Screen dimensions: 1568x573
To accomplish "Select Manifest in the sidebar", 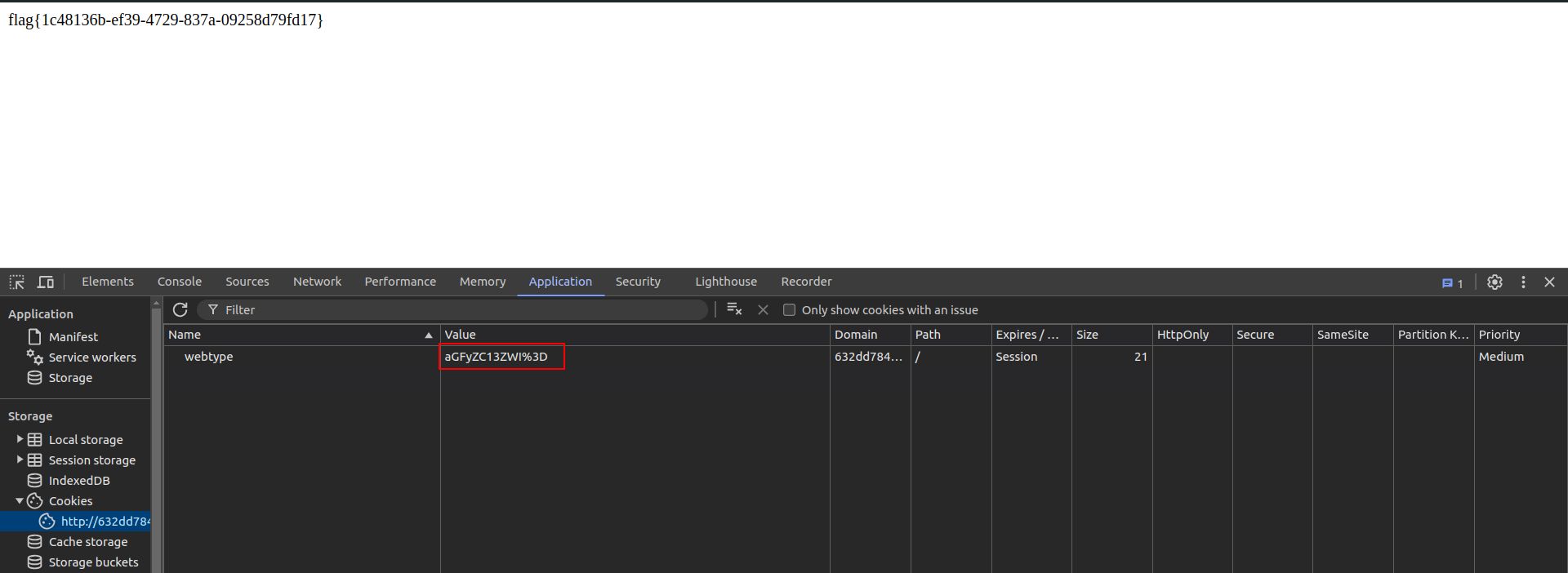I will pyautogui.click(x=75, y=336).
